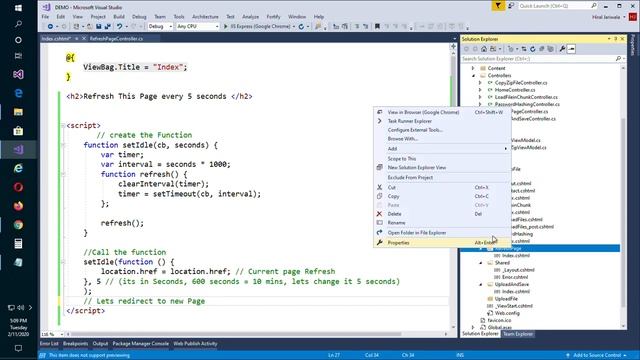Select _Layout.cshtml in Solution Explorer
Viewport: 640px width, 360px height.
coord(518,270)
